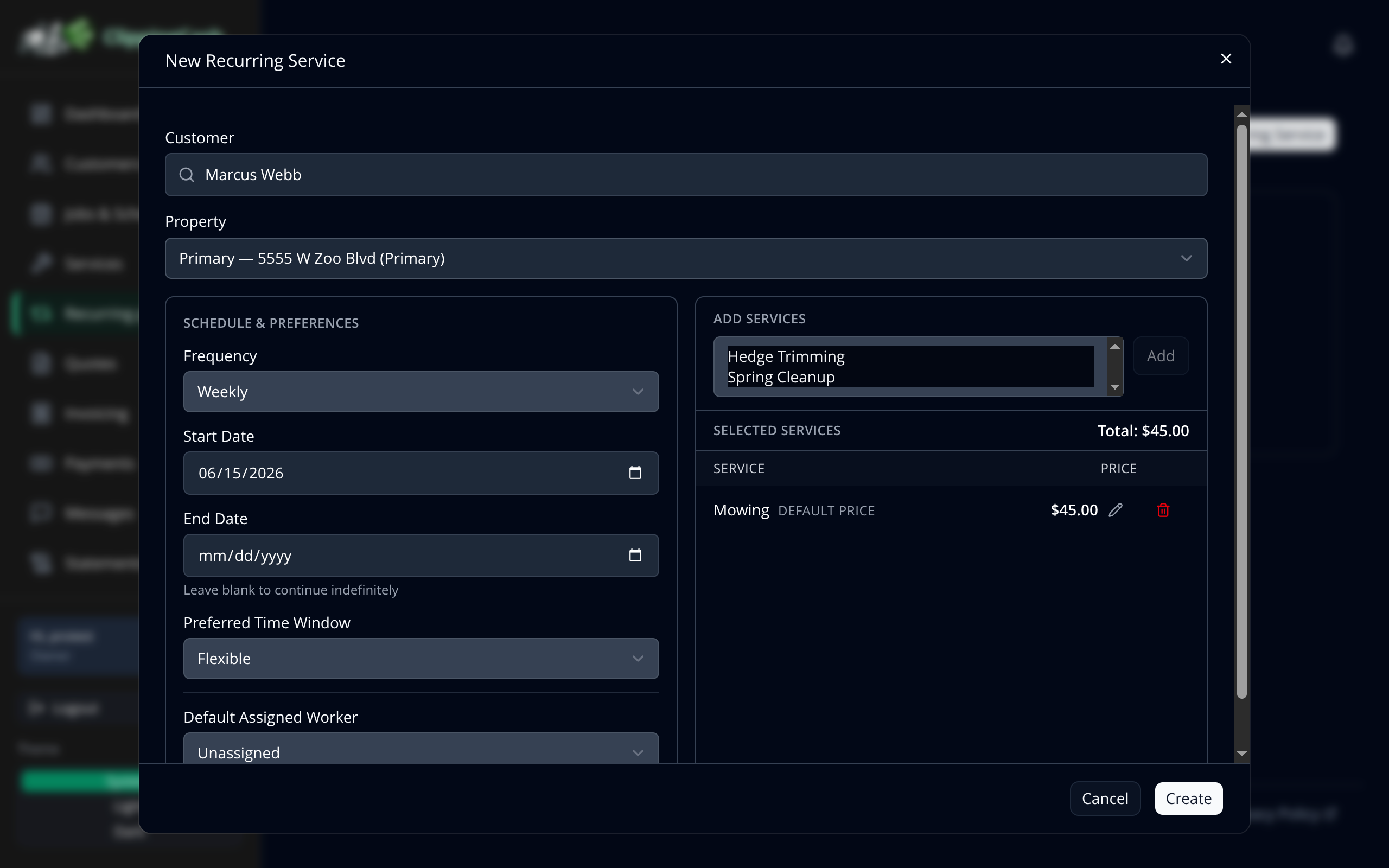This screenshot has height=868, width=1389.
Task: Click the customer search magnifier icon
Action: (187, 175)
